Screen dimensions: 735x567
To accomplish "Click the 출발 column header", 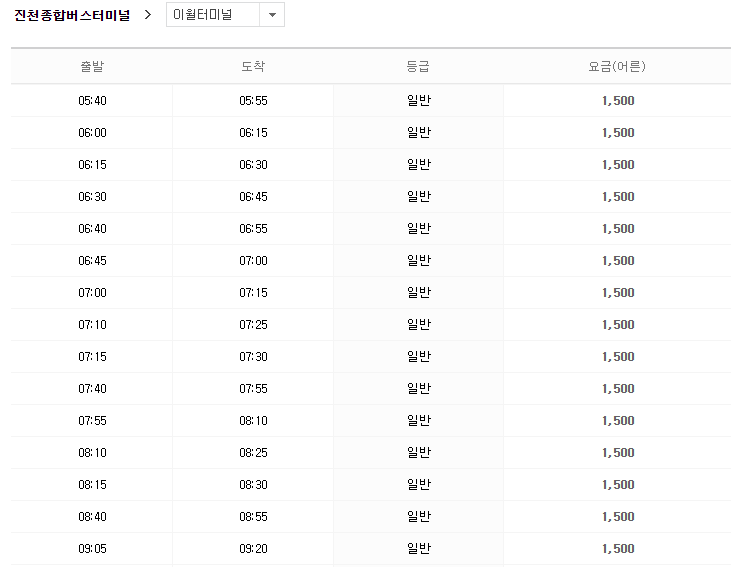I will pos(92,67).
